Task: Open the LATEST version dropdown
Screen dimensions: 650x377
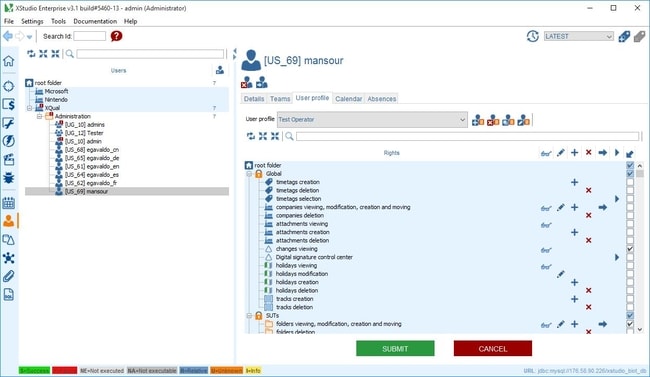Action: (x=578, y=36)
